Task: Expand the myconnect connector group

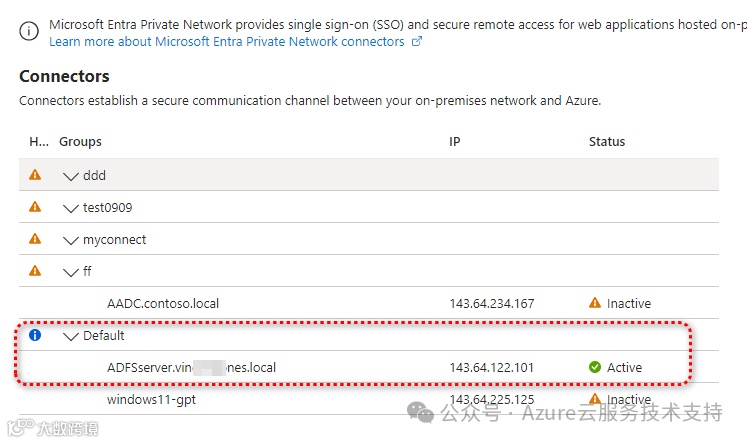Action: 70,240
